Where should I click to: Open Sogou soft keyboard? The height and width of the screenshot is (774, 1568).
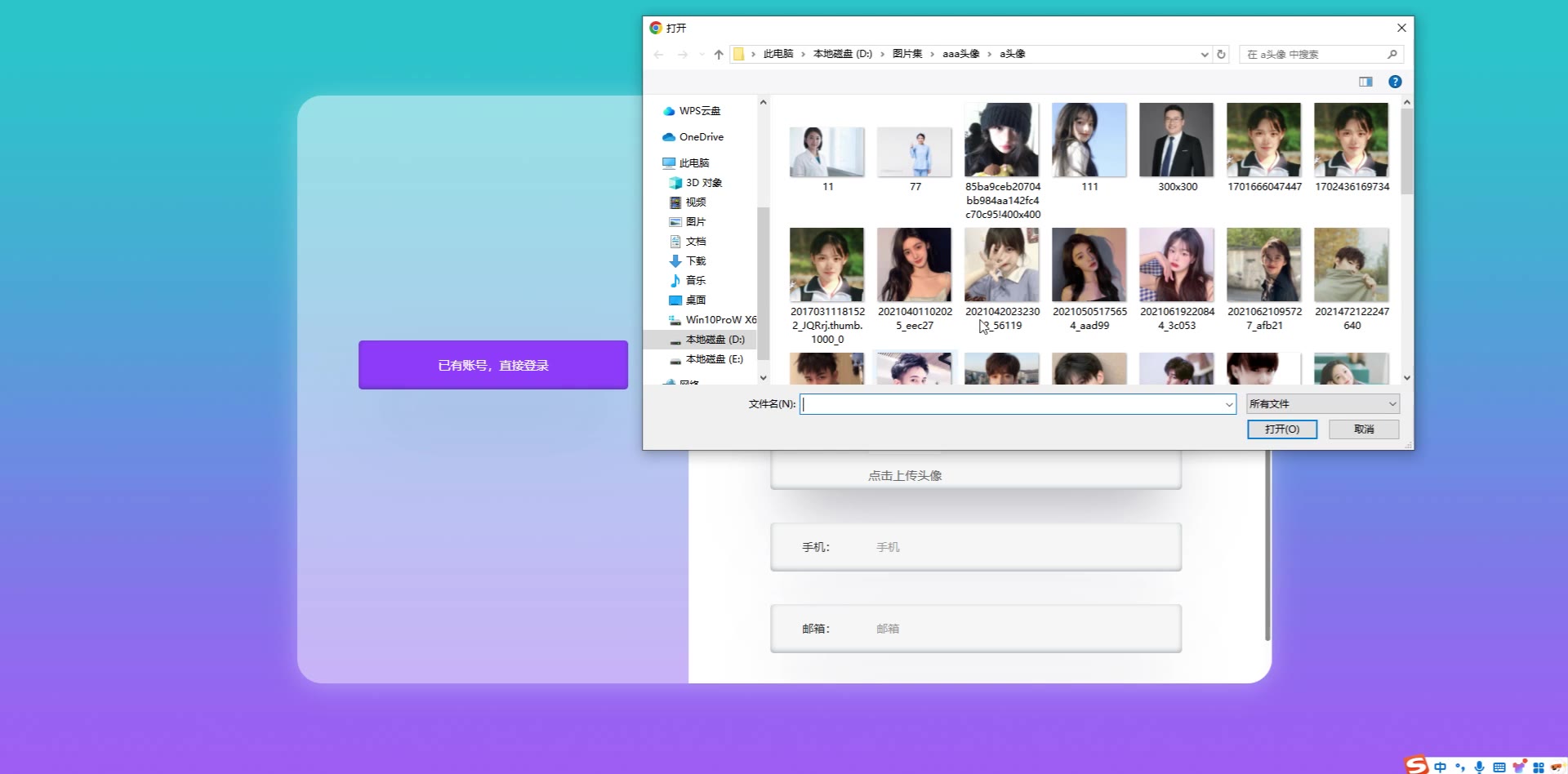[1499, 767]
